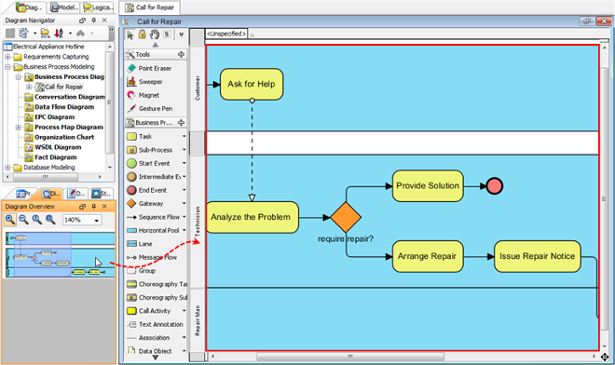The image size is (615, 365).
Task: Expand the Requirements Capturing folder
Action: [7, 57]
